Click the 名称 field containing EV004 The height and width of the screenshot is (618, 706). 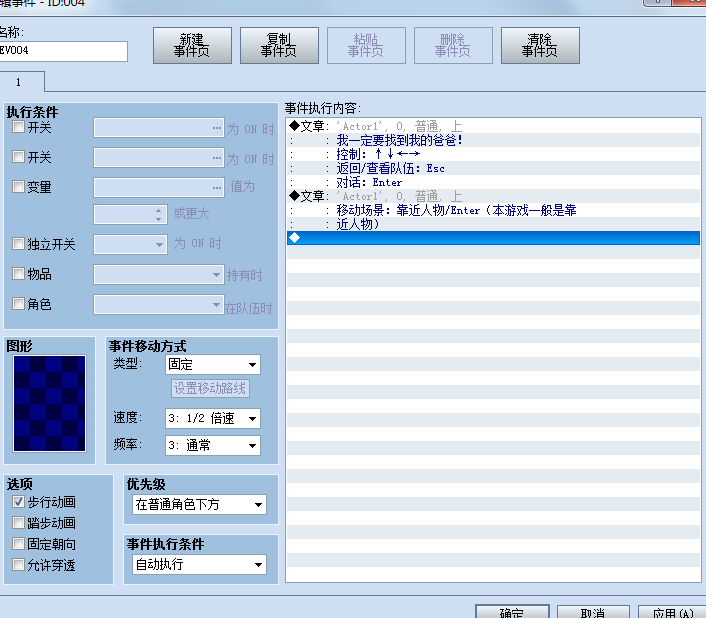coord(63,51)
